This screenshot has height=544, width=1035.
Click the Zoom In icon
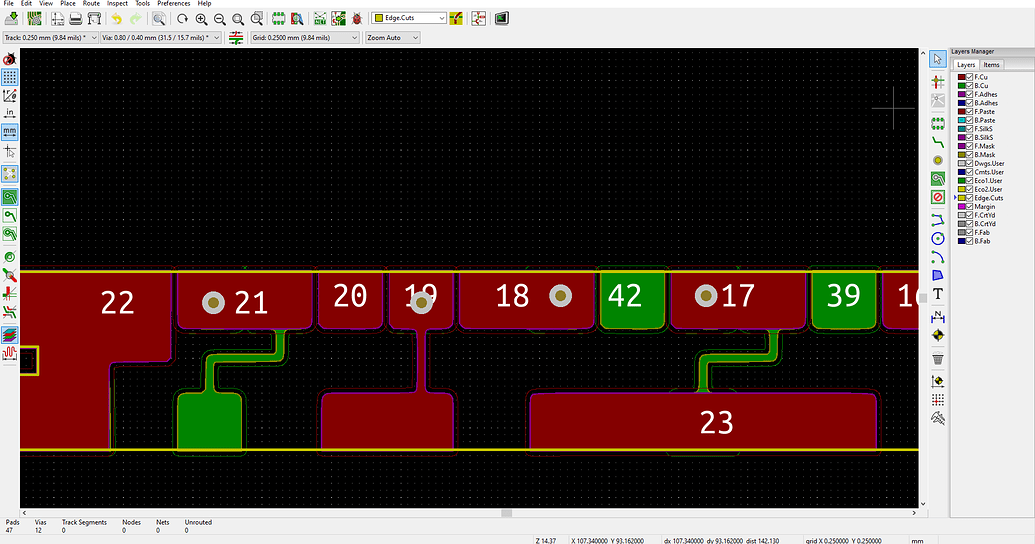point(201,18)
